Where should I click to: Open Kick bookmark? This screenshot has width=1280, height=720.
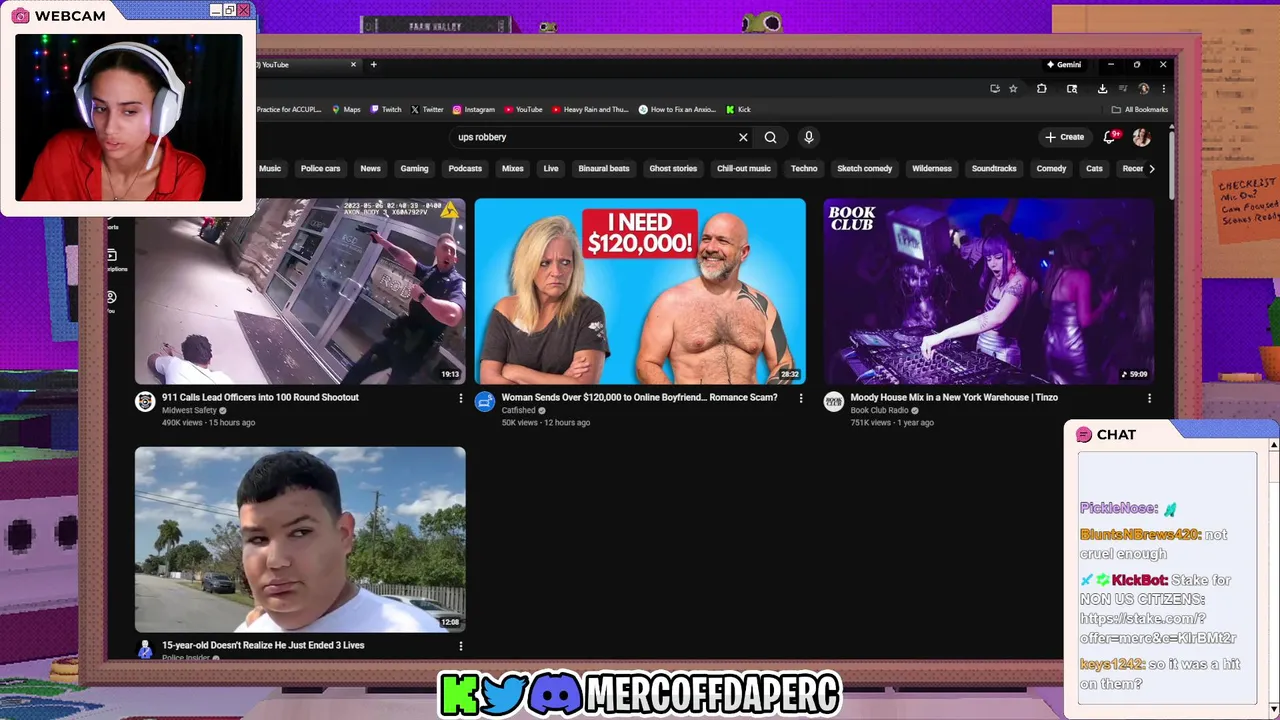[738, 110]
